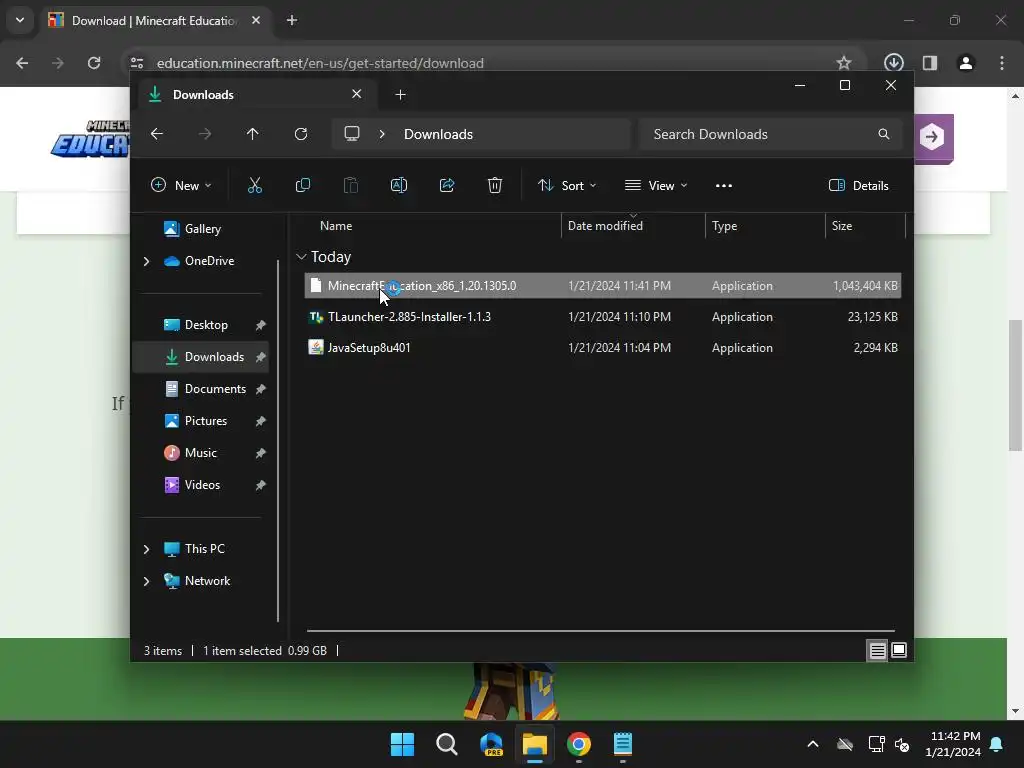Open Notepad from the taskbar
Viewport: 1024px width, 768px height.
622,744
